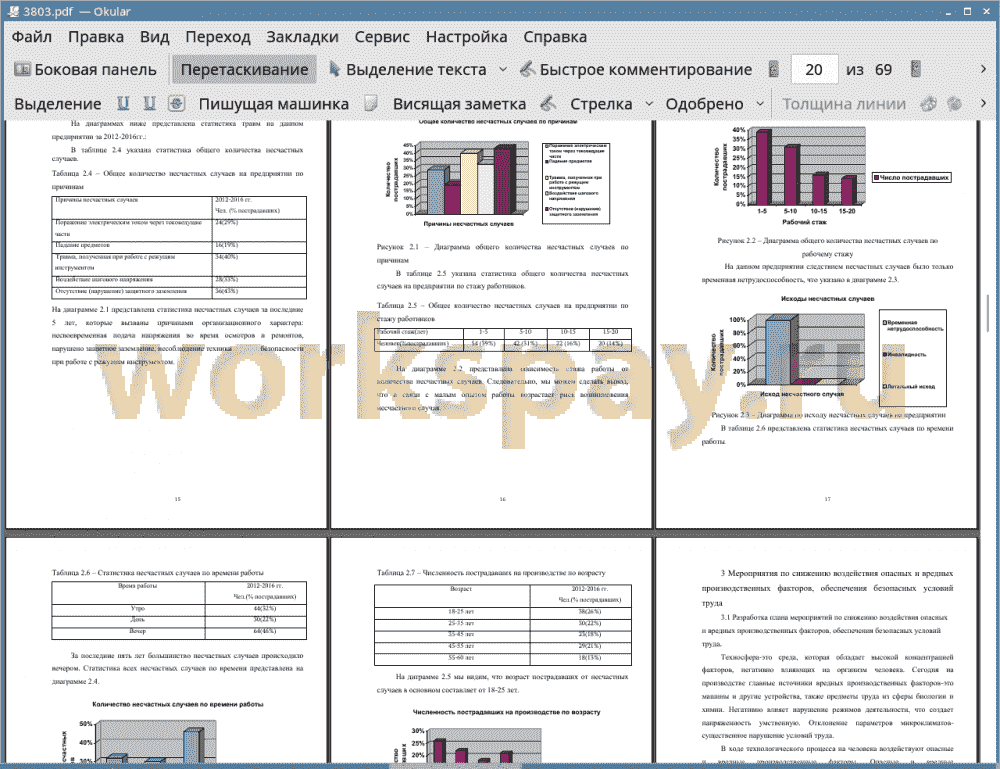Open the Толщина линии line width selector
Image resolution: width=1000 pixels, height=769 pixels.
pyautogui.click(x=844, y=104)
